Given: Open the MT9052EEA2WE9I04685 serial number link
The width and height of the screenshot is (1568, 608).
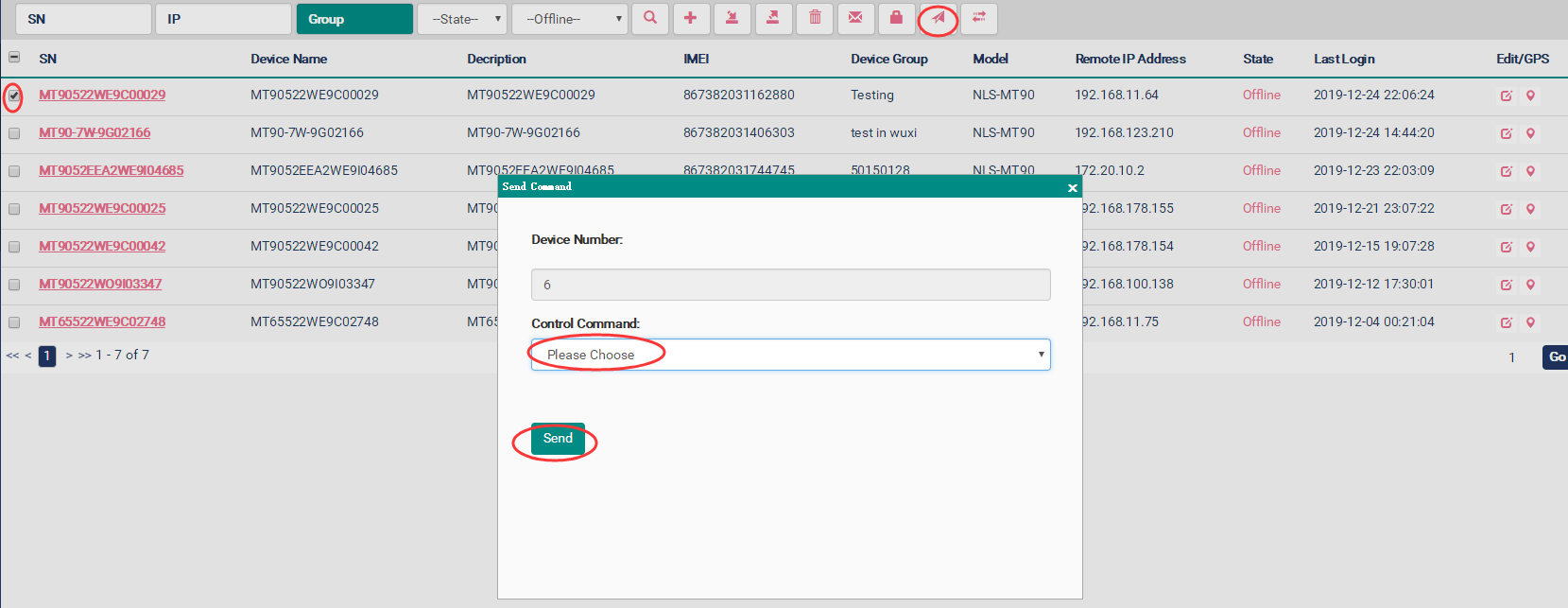Looking at the screenshot, I should (x=112, y=171).
